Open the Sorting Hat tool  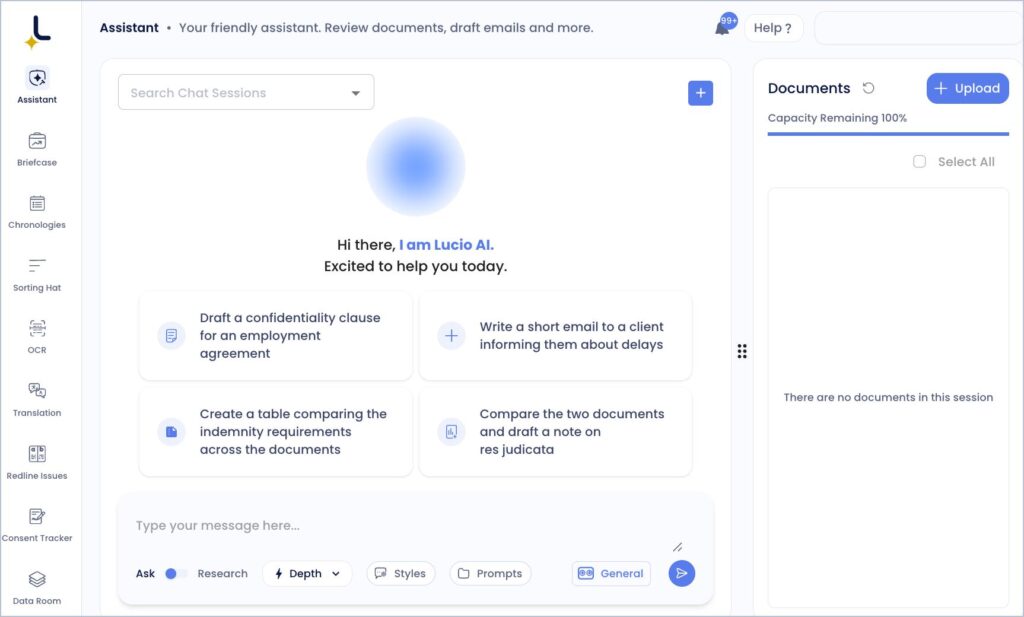tap(37, 274)
